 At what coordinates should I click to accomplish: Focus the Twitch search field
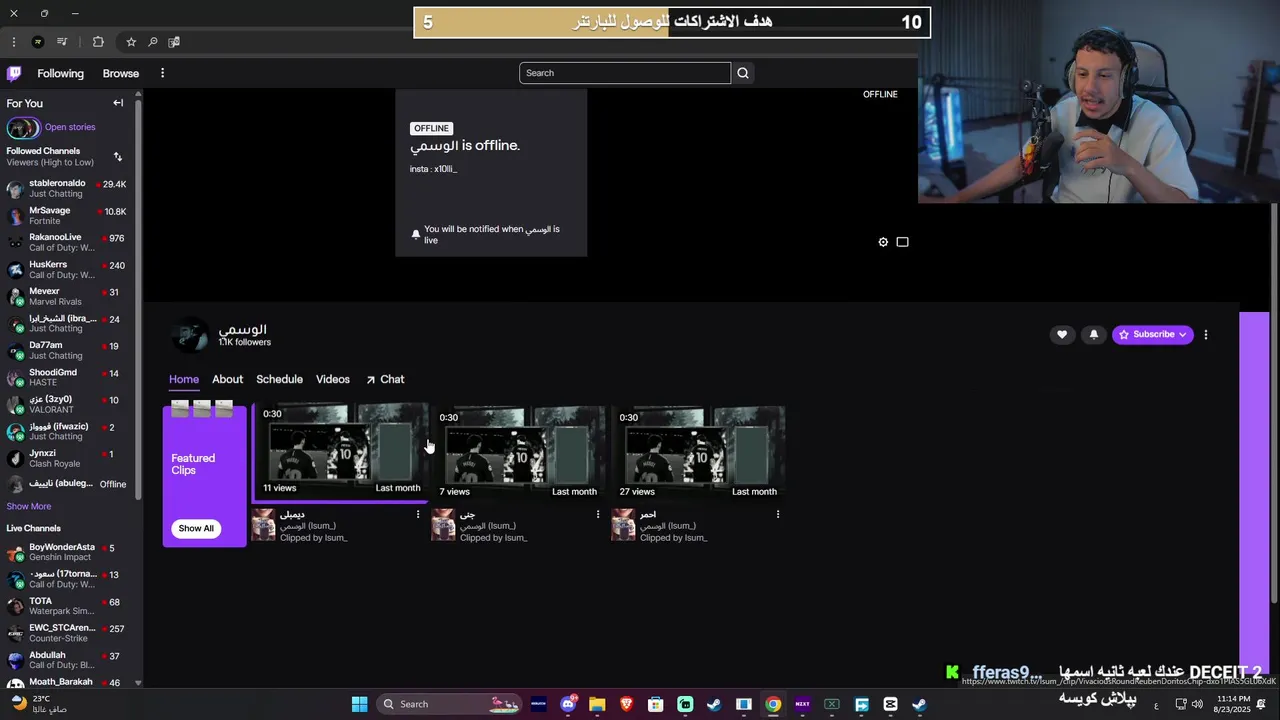[x=625, y=73]
